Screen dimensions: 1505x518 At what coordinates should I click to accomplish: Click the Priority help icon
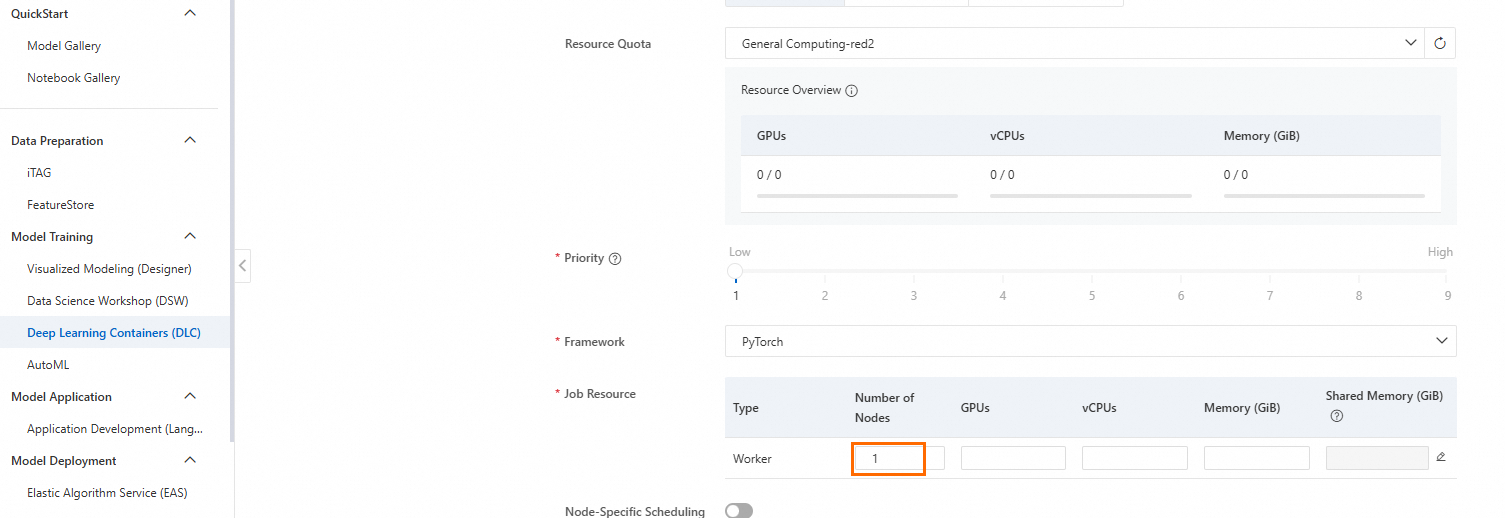tap(615, 259)
